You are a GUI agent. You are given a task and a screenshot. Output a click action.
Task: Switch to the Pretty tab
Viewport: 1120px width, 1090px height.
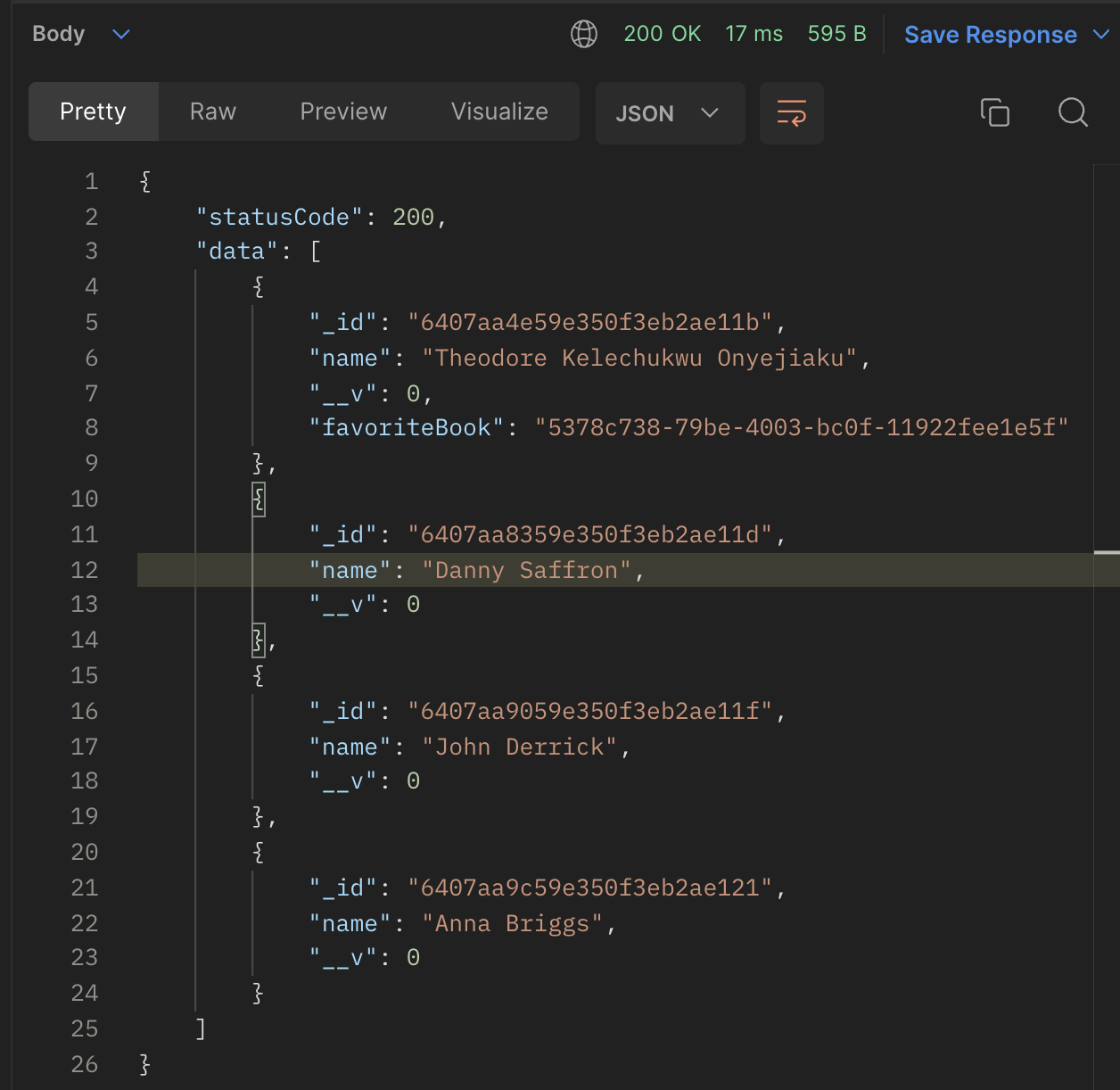click(94, 111)
